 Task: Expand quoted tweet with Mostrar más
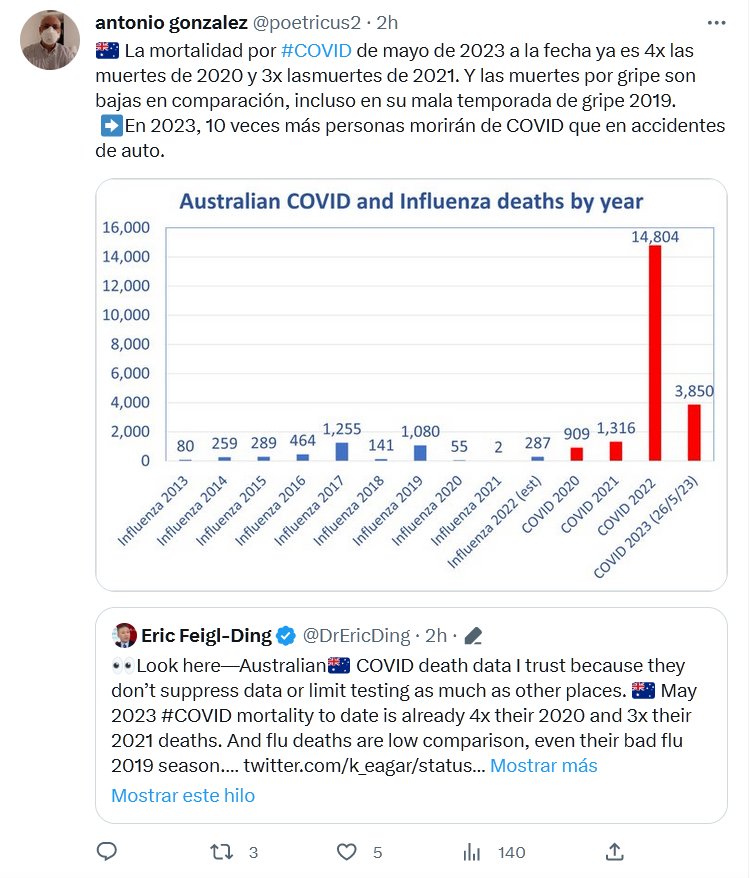[x=543, y=766]
